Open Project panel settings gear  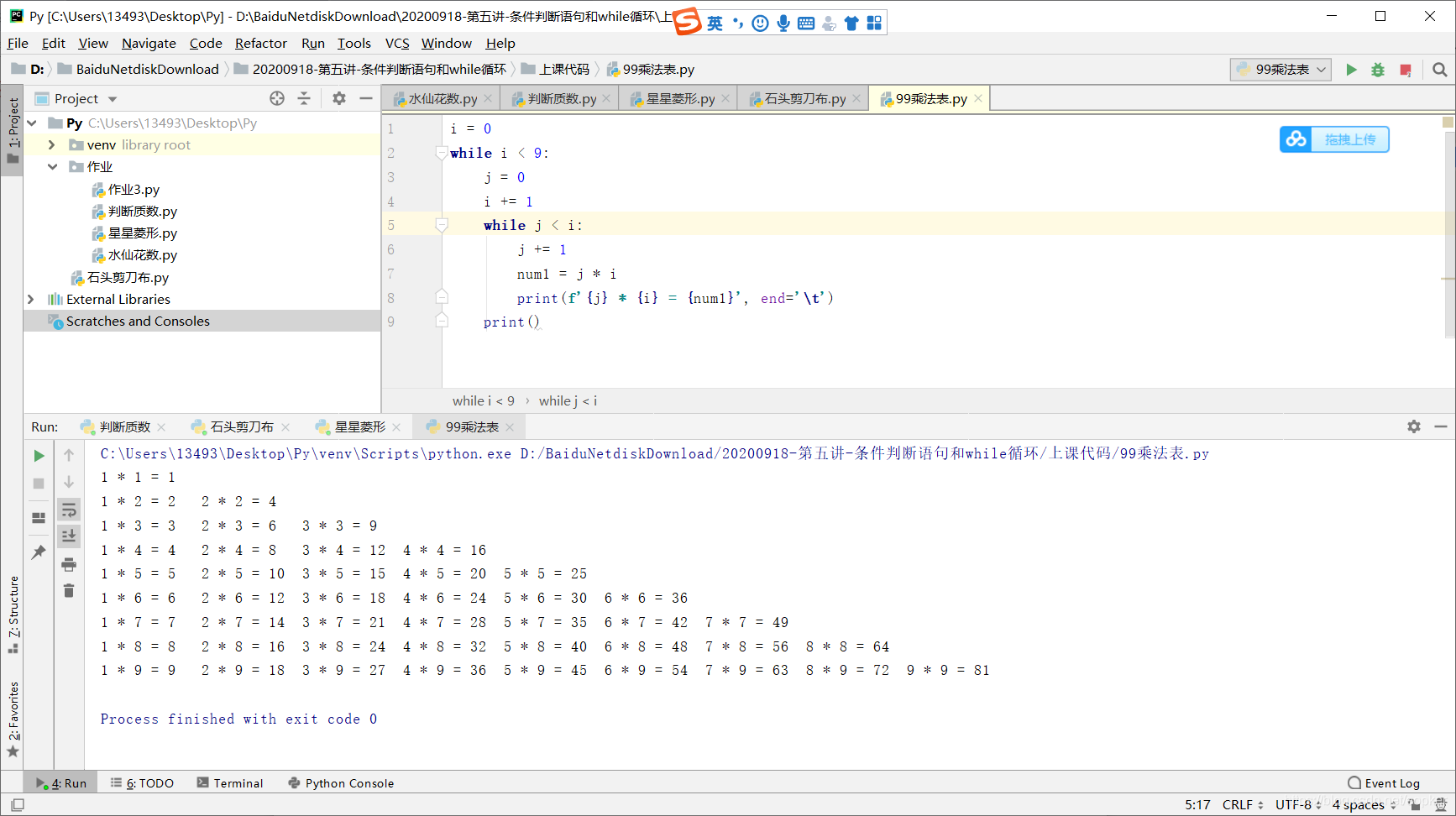coord(339,98)
